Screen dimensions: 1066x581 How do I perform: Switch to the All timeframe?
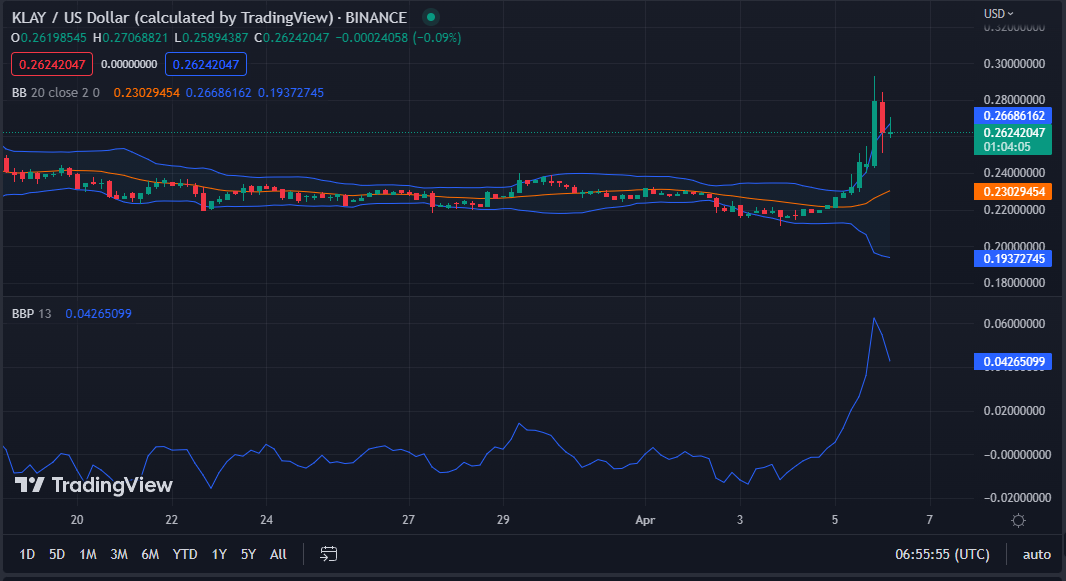point(278,553)
